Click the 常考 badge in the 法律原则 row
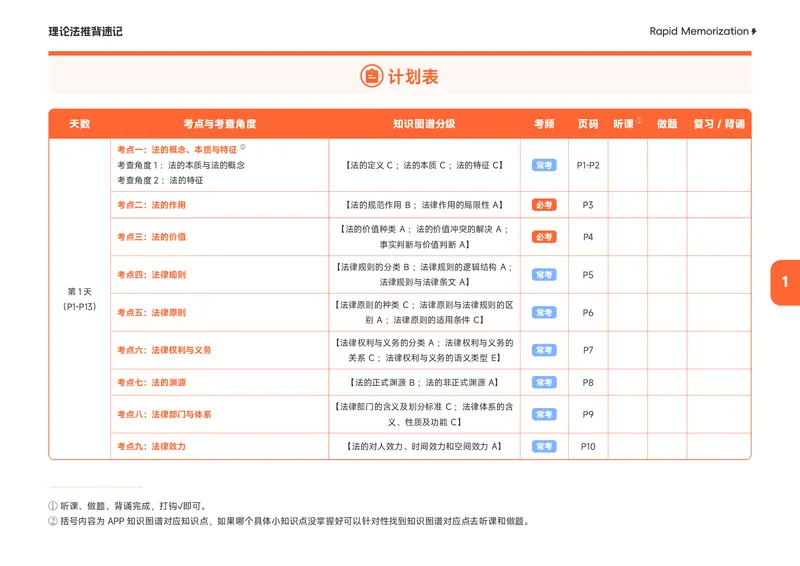The image size is (800, 566). point(544,312)
